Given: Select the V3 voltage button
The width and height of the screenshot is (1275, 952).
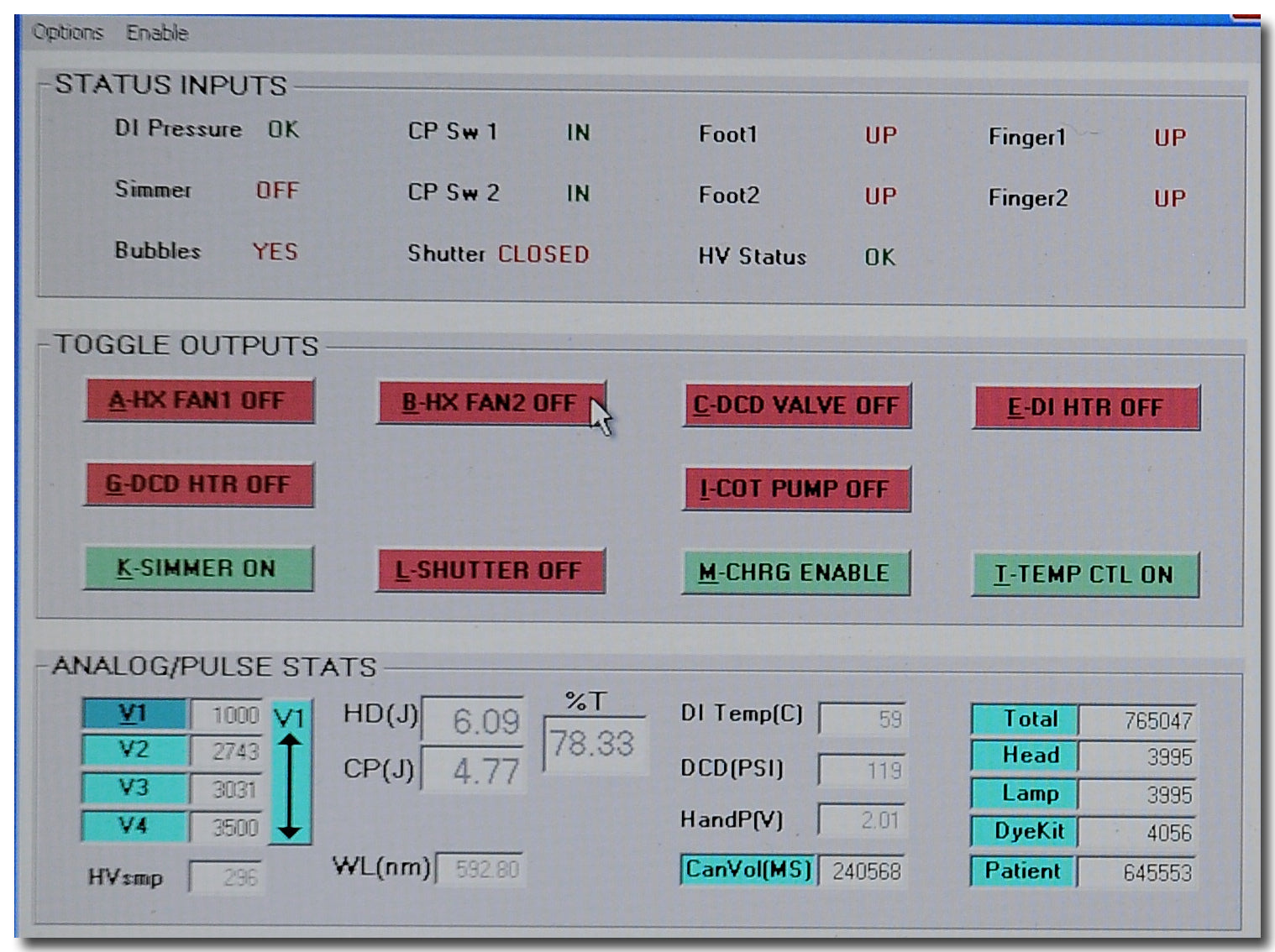Looking at the screenshot, I should tap(134, 787).
